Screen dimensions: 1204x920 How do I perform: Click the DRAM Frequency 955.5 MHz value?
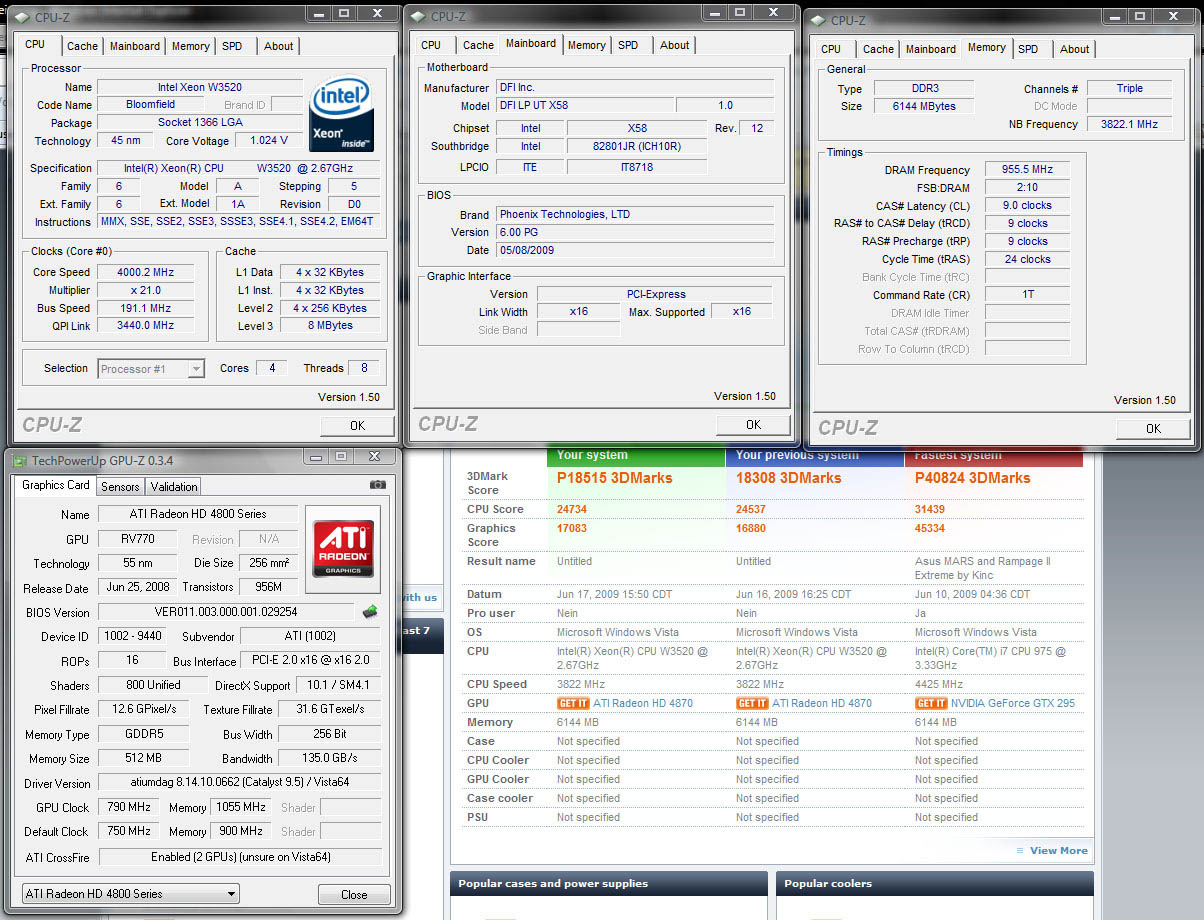(1027, 170)
